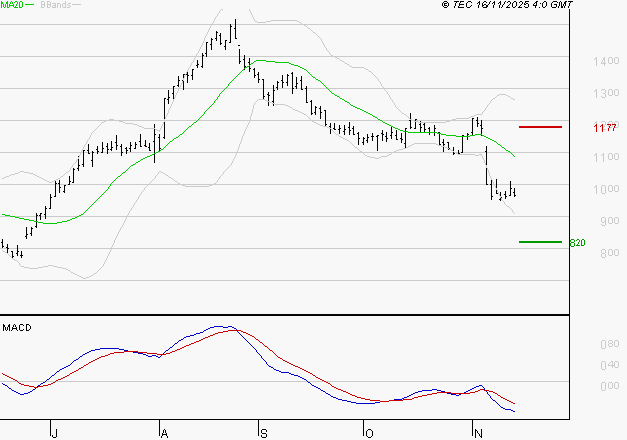Click the red 1177 resistance value

(605, 128)
